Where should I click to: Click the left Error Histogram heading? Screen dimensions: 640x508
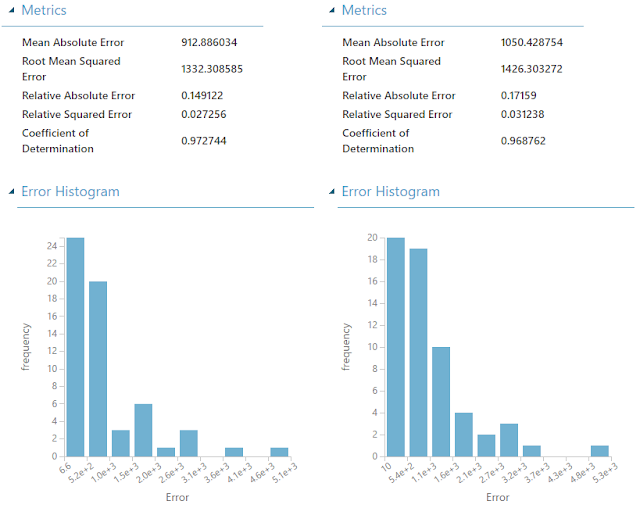click(x=70, y=191)
